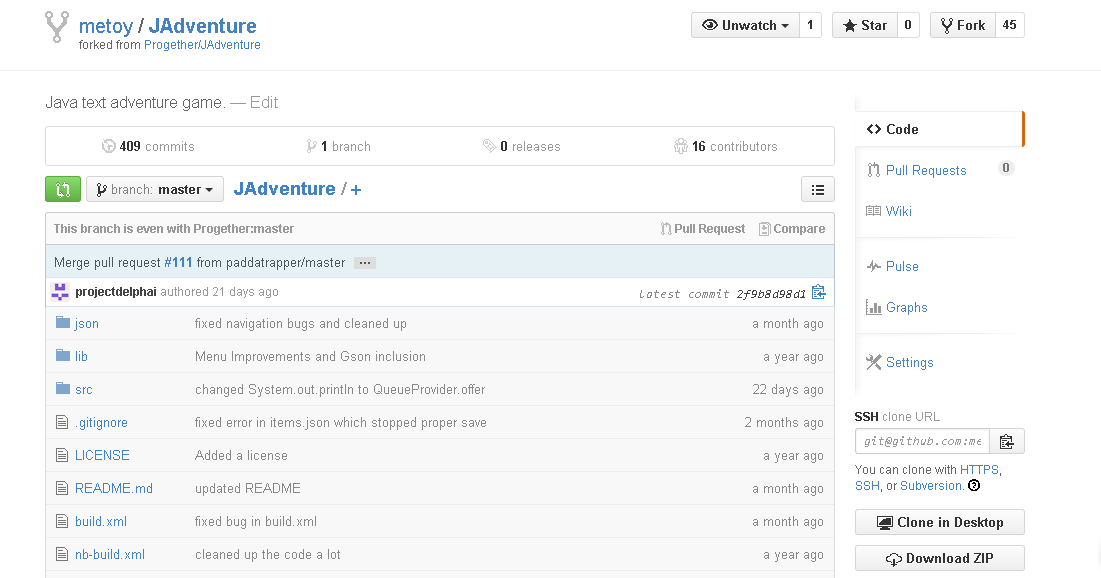This screenshot has height=578, width=1101.
Task: Fork the repository with the Fork button
Action: point(963,25)
